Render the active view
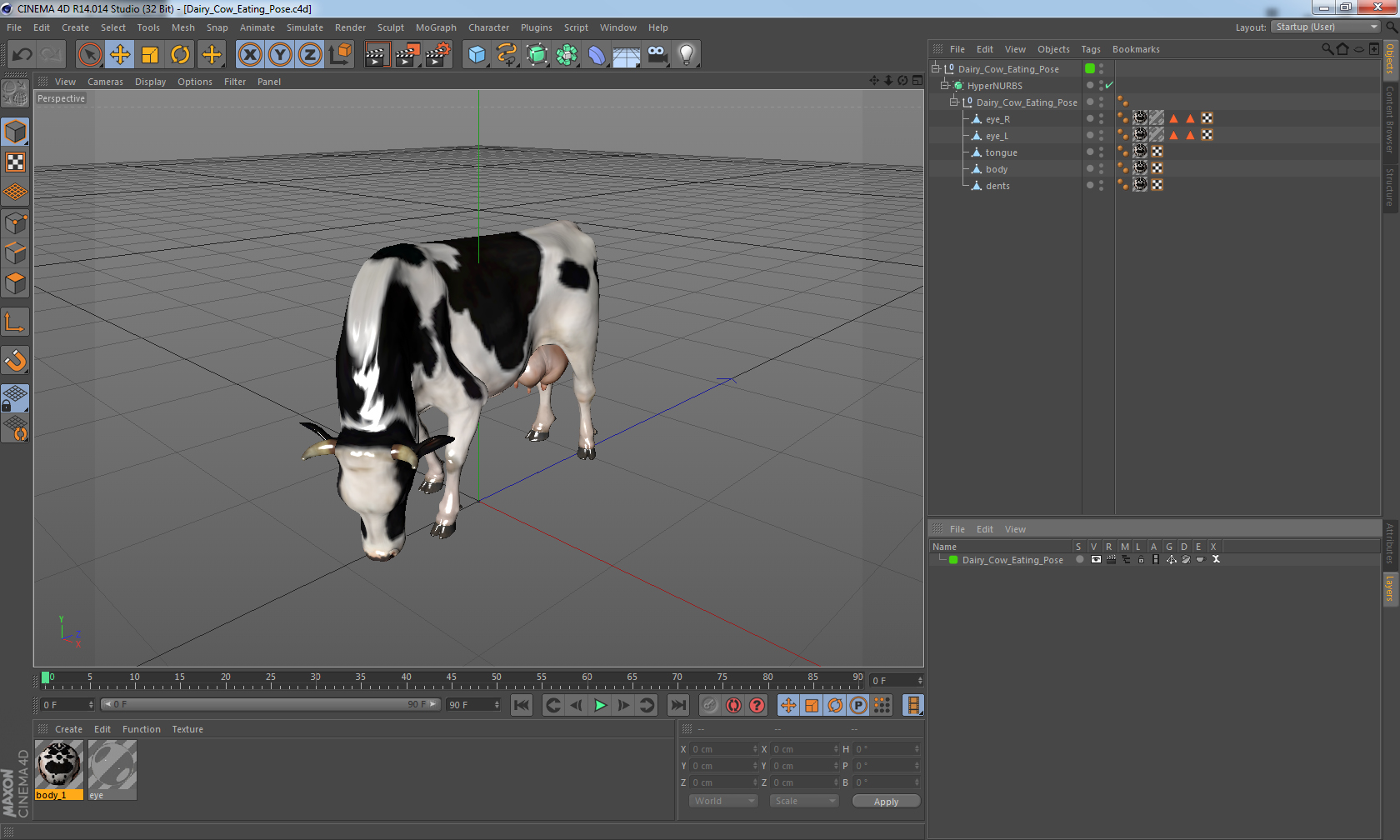The height and width of the screenshot is (840, 1400). [x=377, y=55]
